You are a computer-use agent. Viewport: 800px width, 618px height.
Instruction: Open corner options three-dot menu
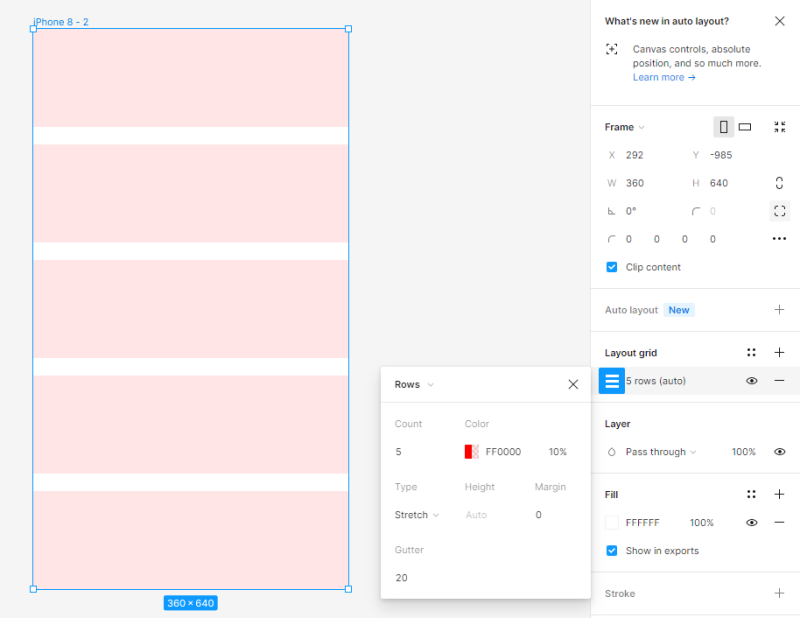coord(779,239)
